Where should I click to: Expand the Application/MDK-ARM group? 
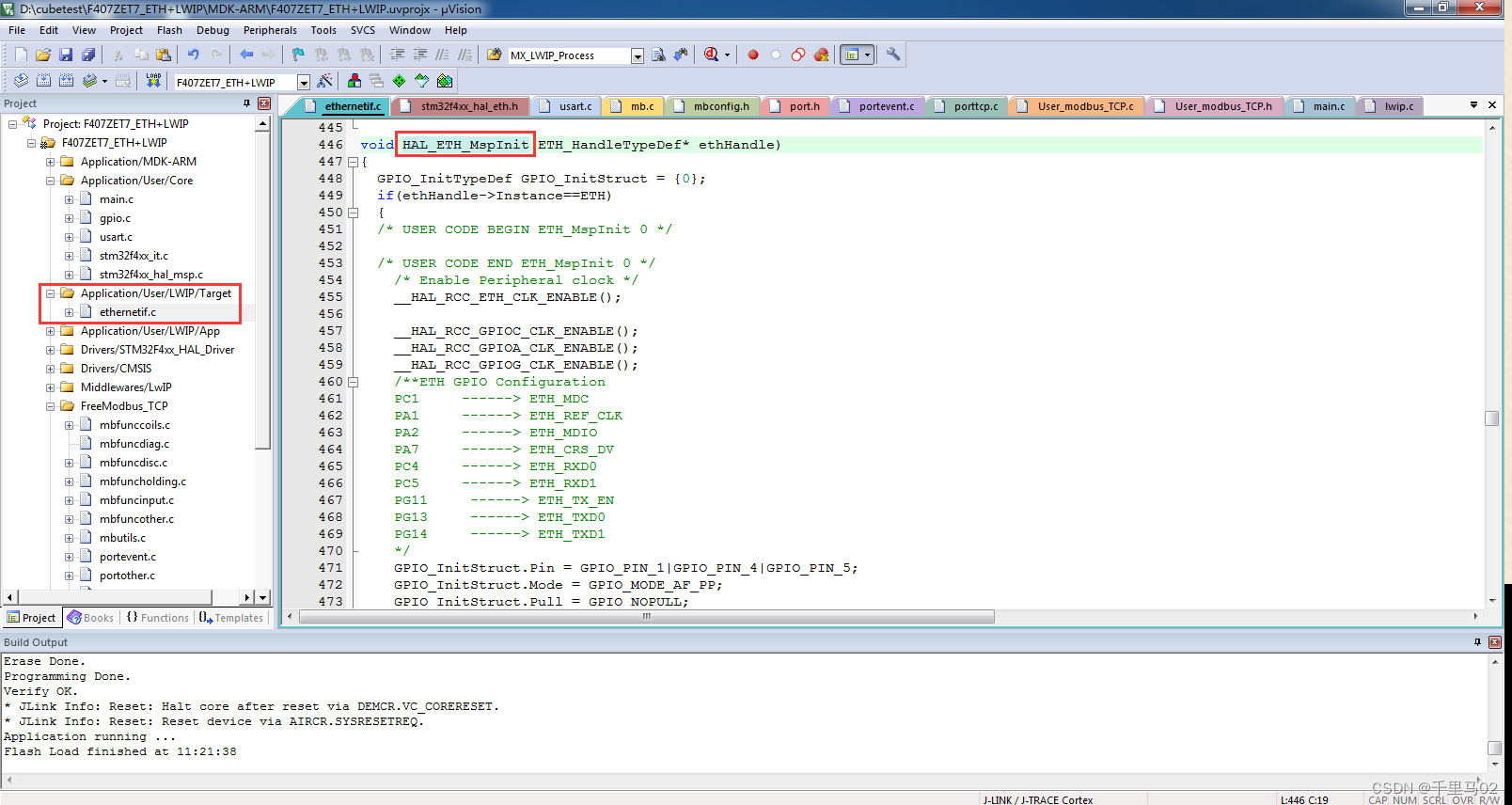(x=51, y=162)
